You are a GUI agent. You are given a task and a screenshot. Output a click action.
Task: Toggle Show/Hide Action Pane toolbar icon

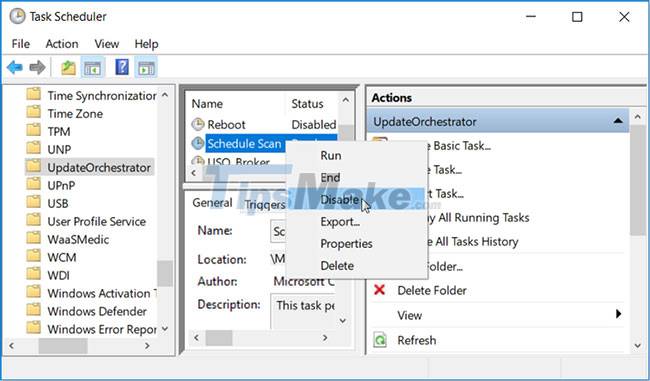146,67
